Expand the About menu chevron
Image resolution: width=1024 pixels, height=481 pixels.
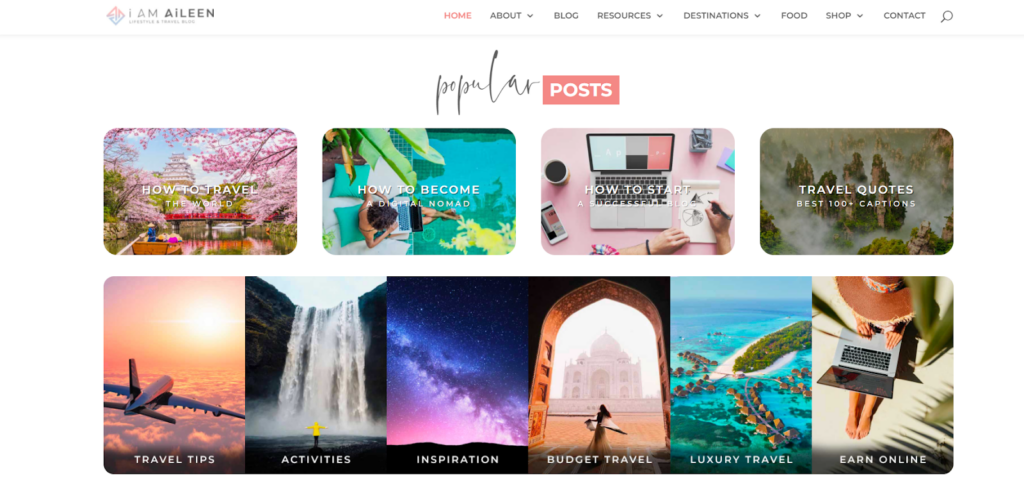[x=530, y=16]
